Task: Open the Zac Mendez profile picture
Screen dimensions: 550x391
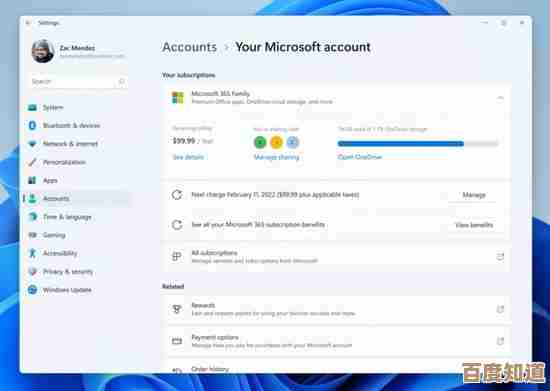Action: point(43,51)
